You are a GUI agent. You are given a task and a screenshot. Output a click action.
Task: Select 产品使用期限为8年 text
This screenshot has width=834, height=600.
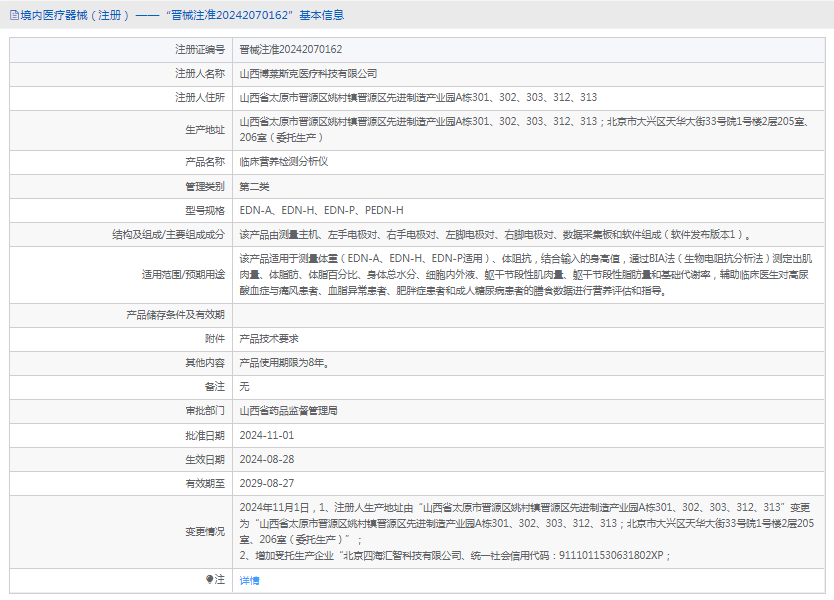click(x=285, y=363)
